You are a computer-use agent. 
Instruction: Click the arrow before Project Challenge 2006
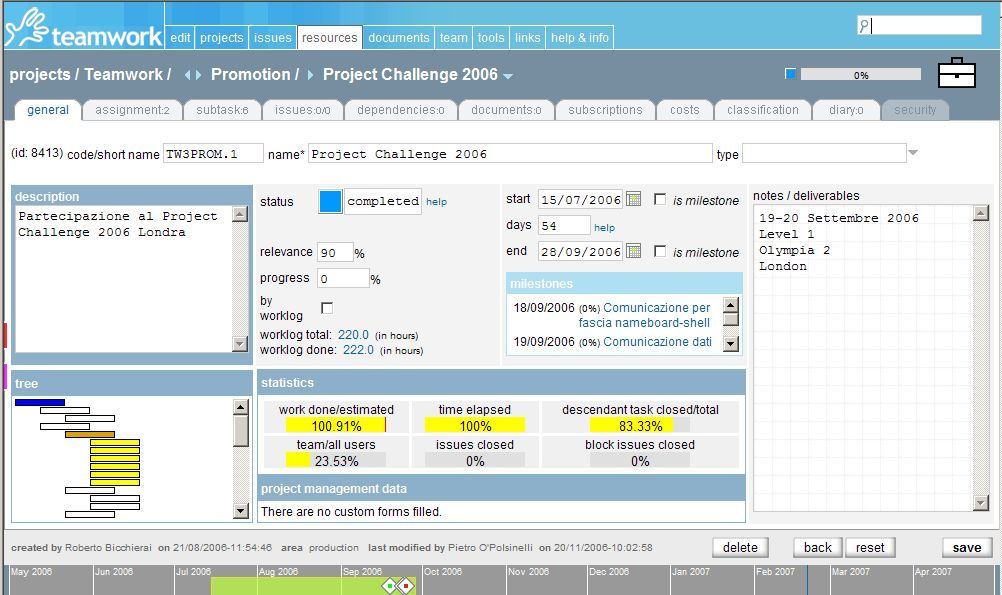pyautogui.click(x=311, y=75)
